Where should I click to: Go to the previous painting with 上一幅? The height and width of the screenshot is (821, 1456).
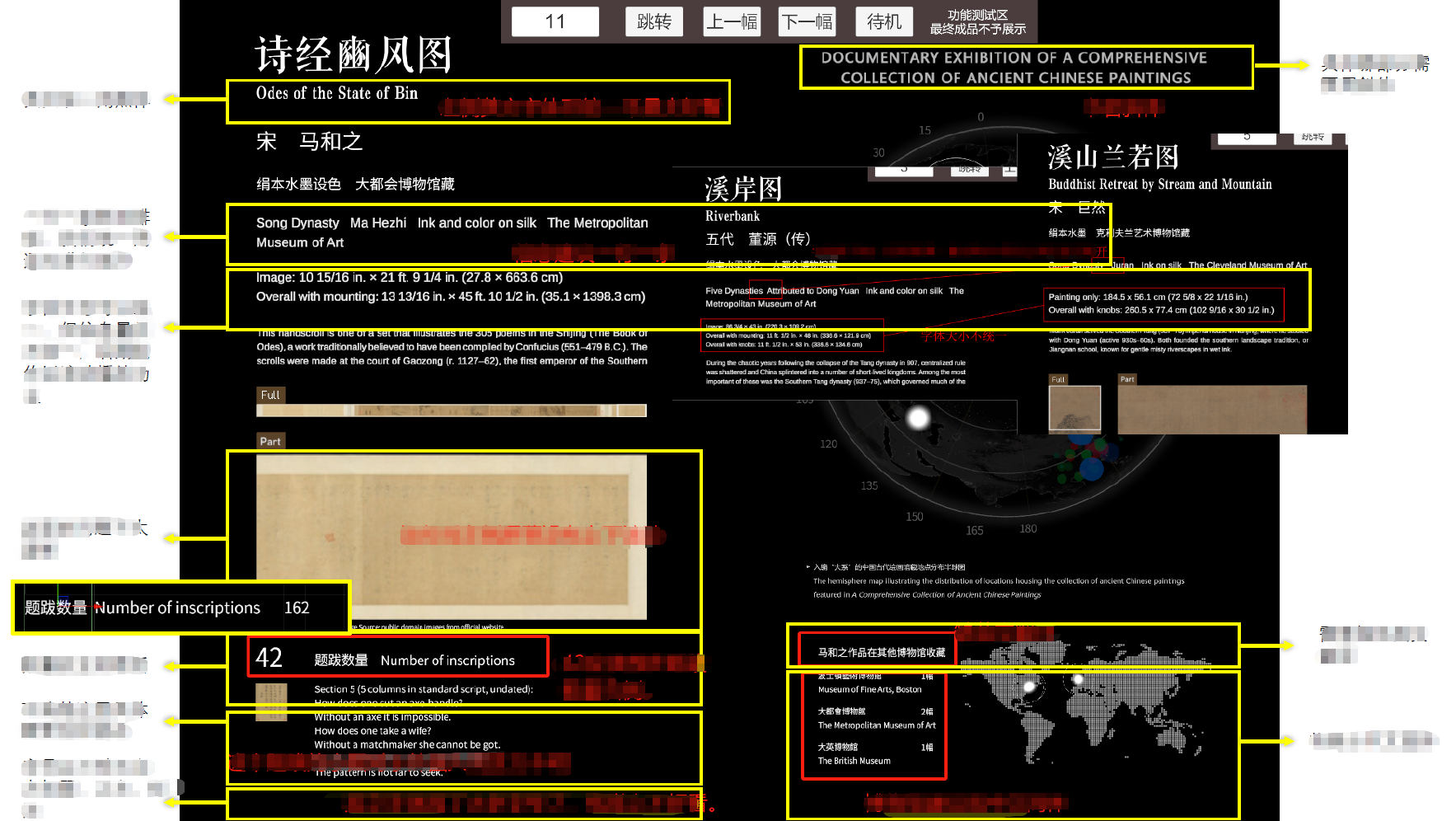pyautogui.click(x=731, y=21)
